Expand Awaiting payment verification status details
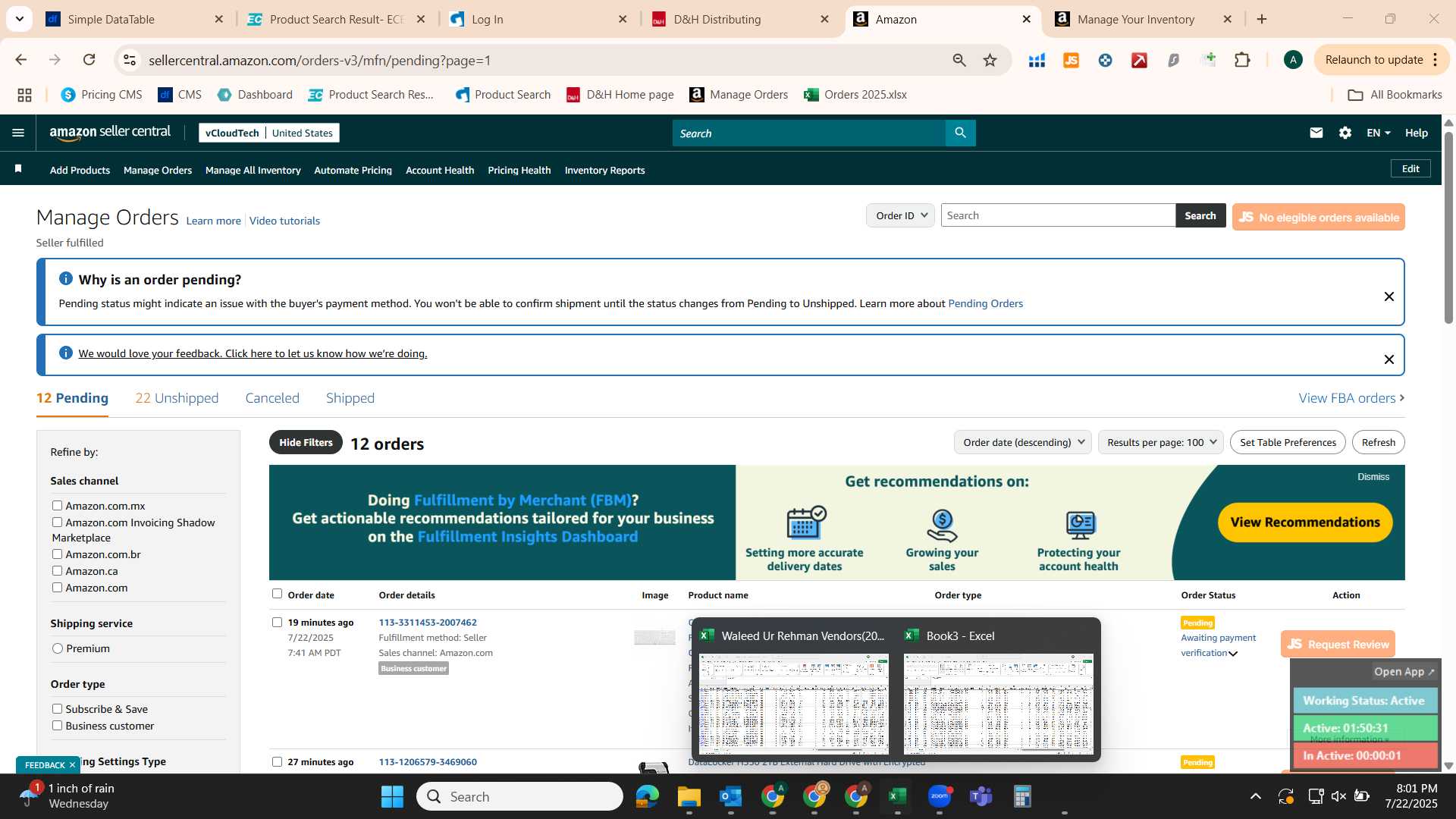Screen dimensions: 1456x819 (x=1233, y=653)
